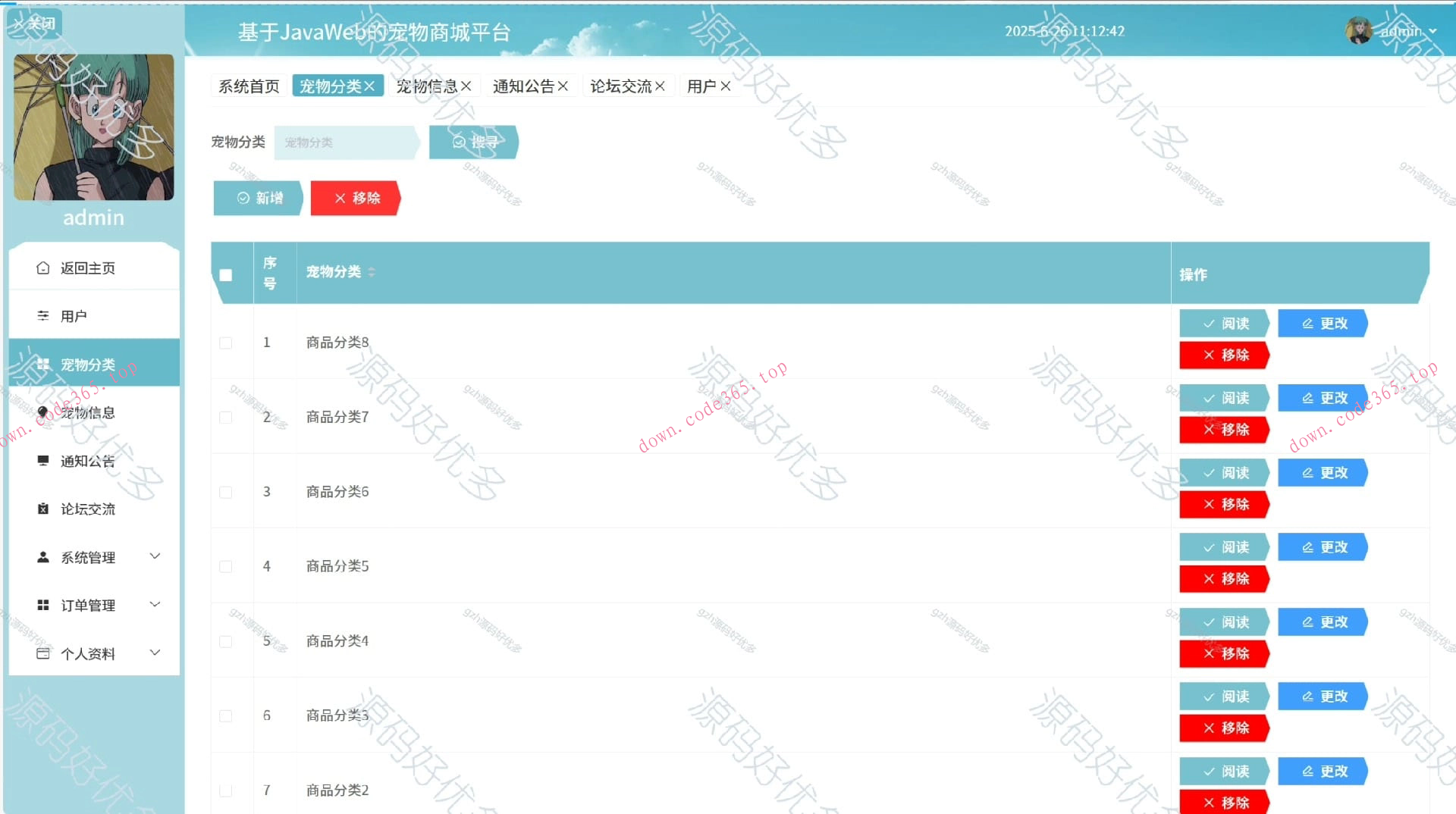
Task: Click 阅读 for 商品分类8
Action: tap(1224, 323)
